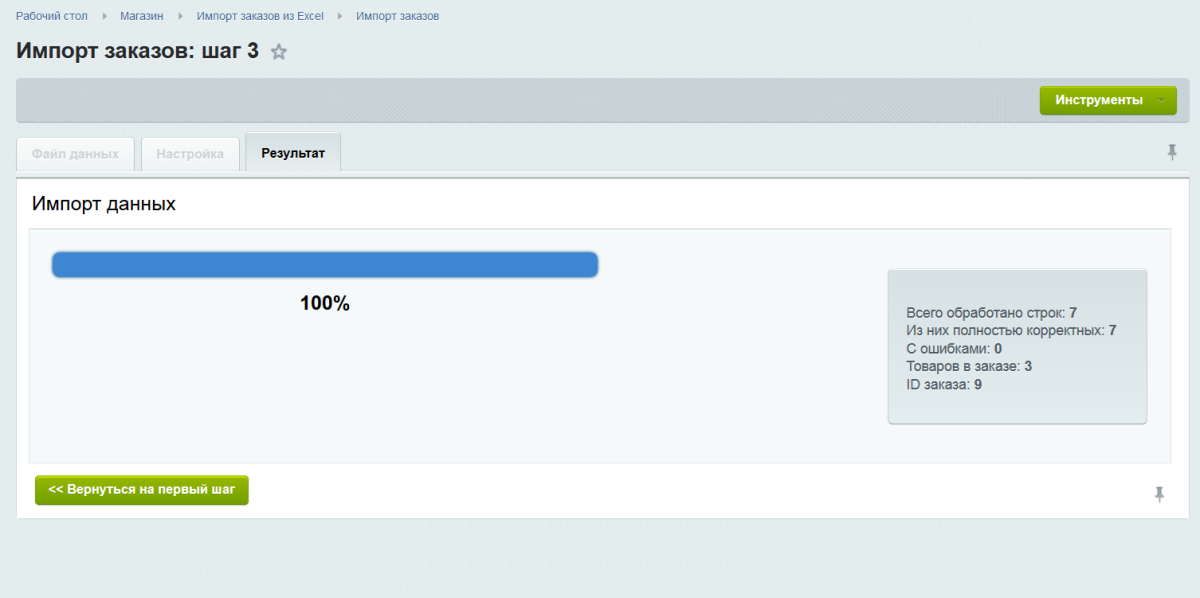Click the pin icon at bottom right

1159,494
